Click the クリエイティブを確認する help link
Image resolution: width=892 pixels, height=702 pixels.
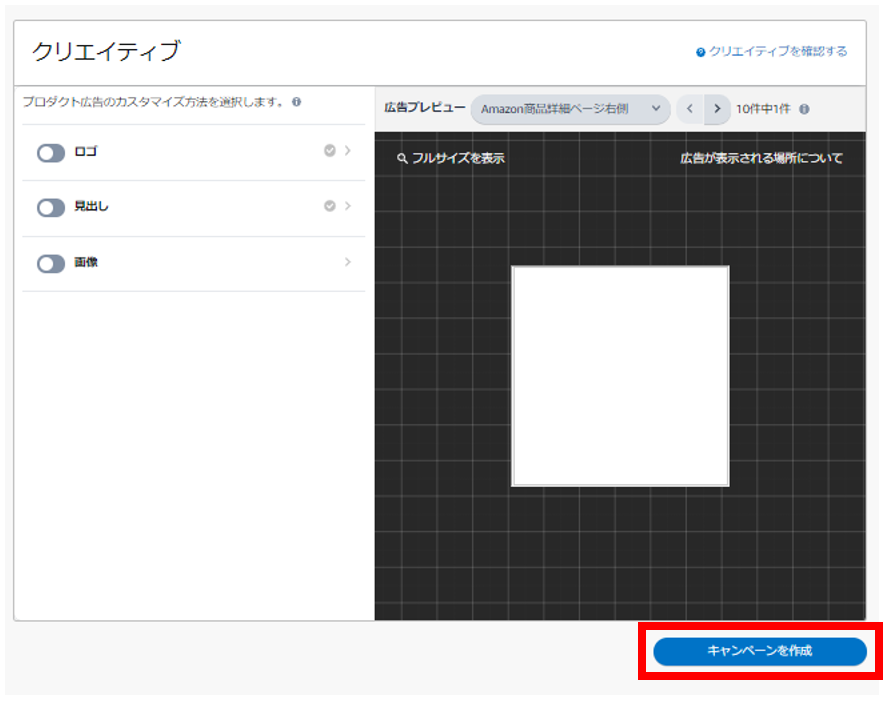[x=778, y=51]
